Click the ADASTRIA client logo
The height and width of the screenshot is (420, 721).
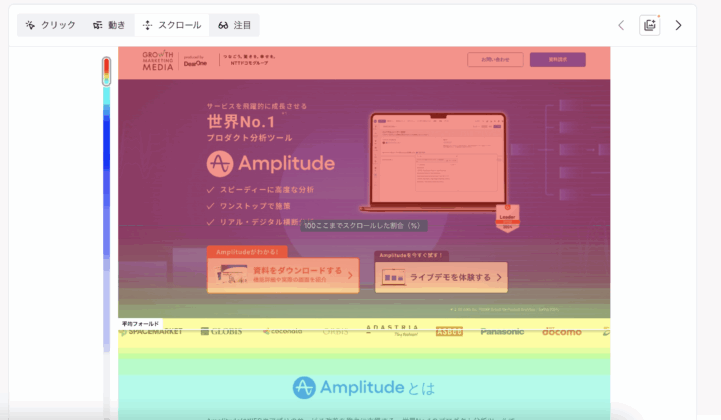coord(392,330)
